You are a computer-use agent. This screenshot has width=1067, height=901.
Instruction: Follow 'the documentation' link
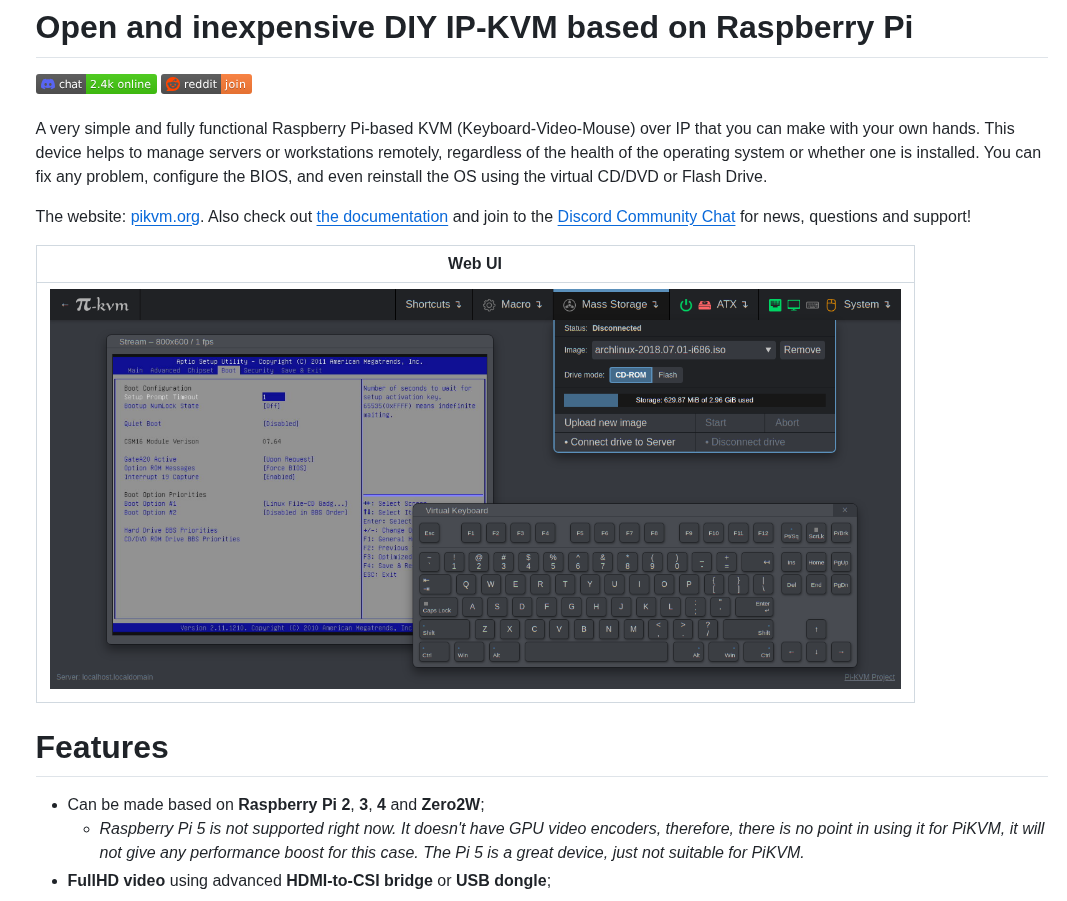click(382, 216)
